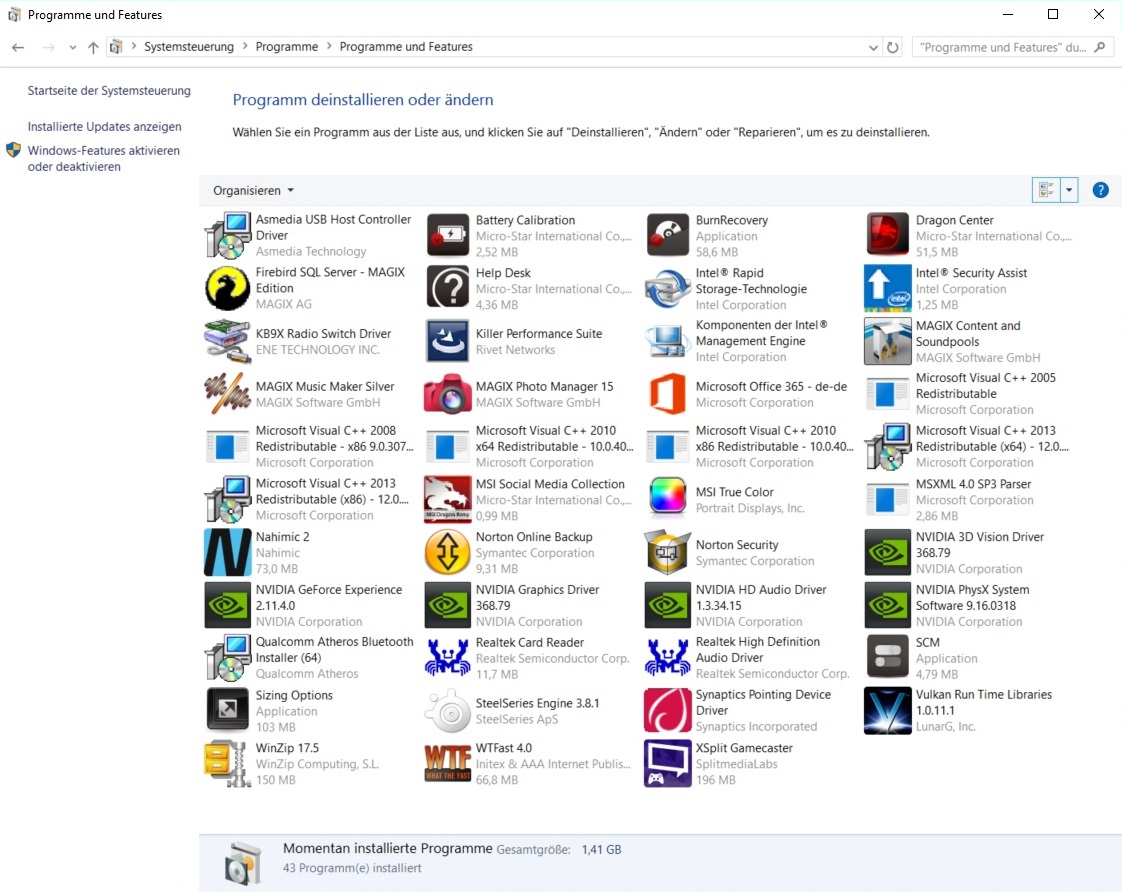Select Komponenten der Intel Management Engine entry
The image size is (1122, 892).
click(x=748, y=341)
